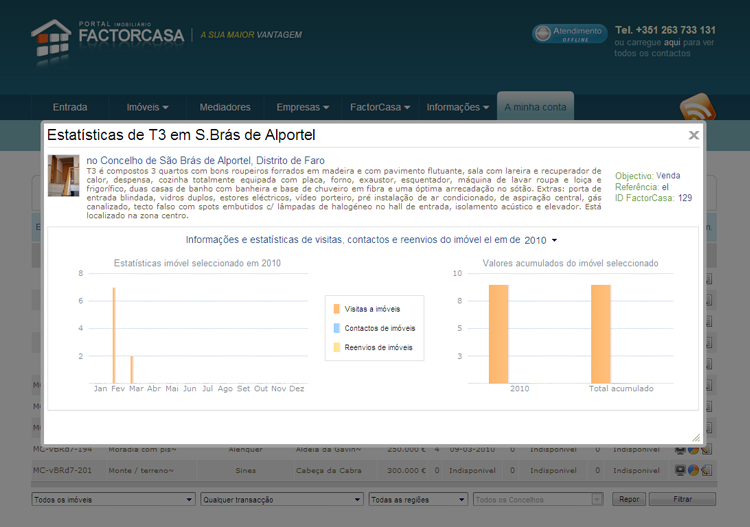
Task: Click the Atendimento Offline button label
Action: tap(577, 34)
